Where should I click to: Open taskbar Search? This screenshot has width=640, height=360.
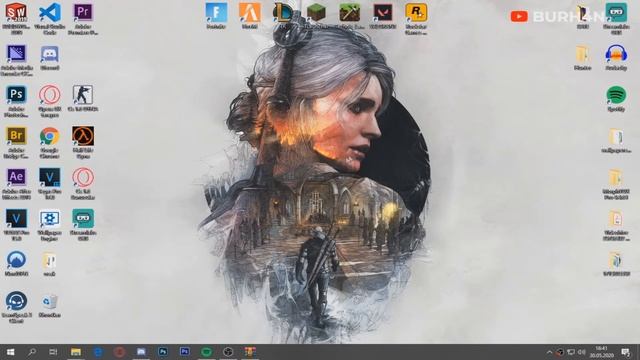pos(32,352)
